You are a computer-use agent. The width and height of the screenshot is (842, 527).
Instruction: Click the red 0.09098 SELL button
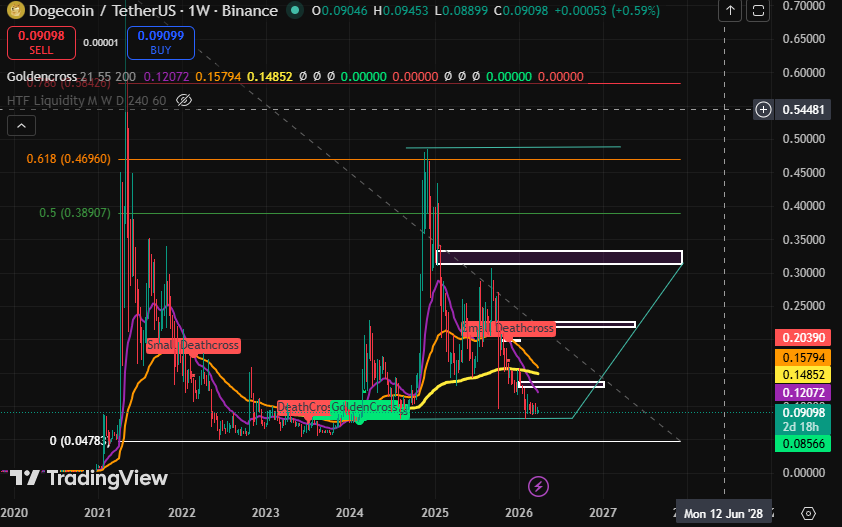[41, 42]
